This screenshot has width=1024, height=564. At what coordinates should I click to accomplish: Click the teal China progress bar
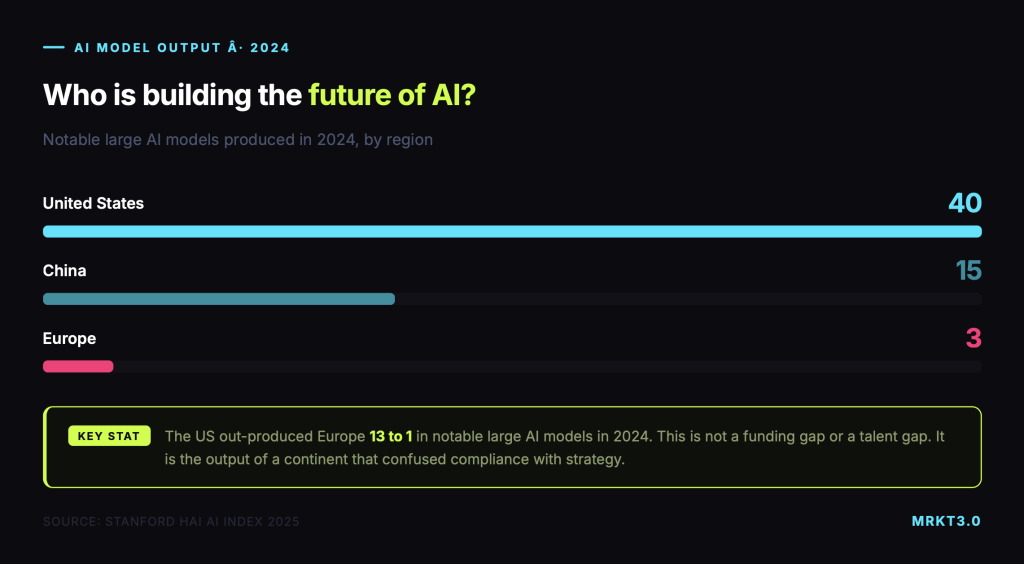218,299
